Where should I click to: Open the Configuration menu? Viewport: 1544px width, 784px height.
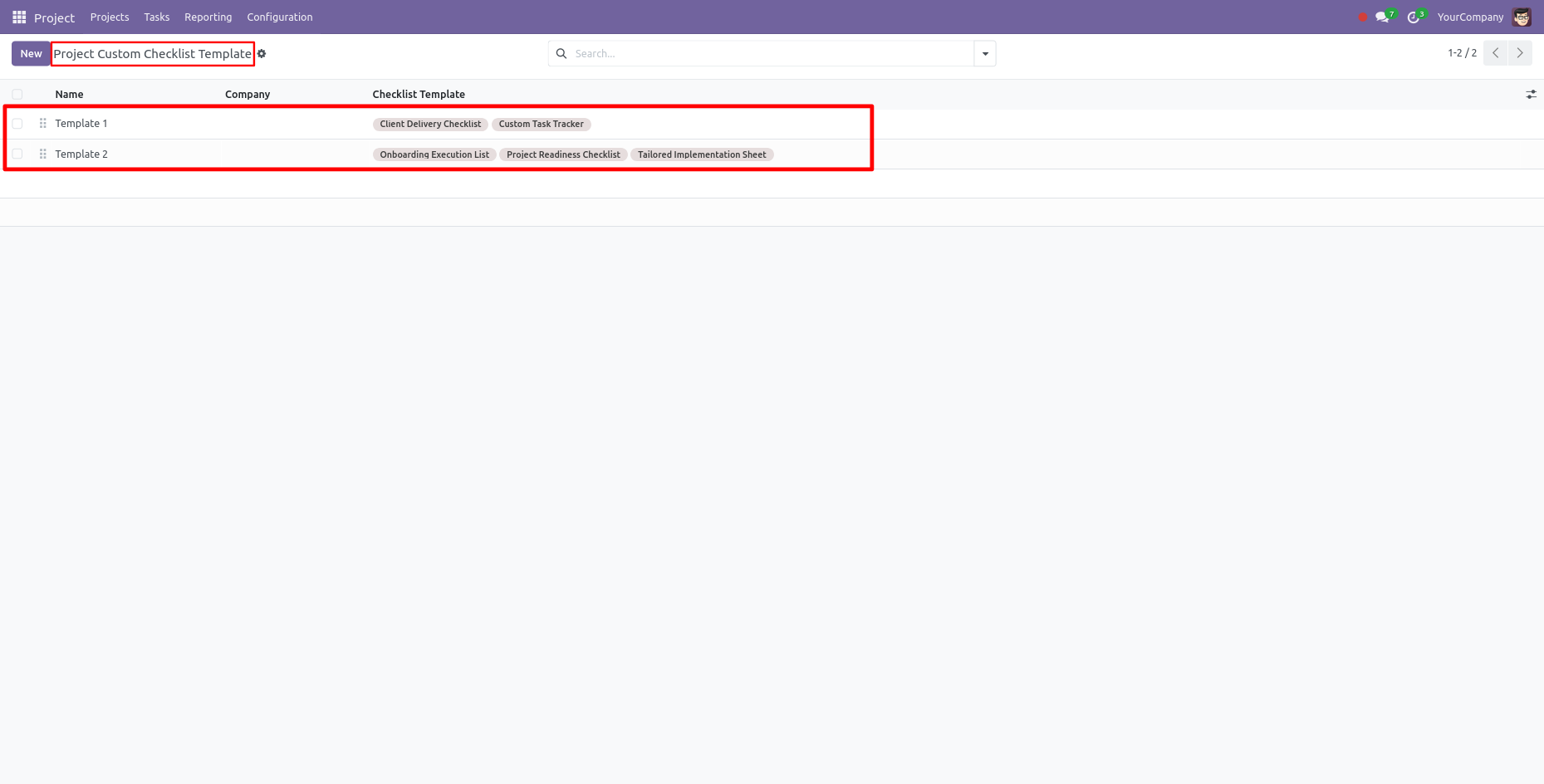click(280, 17)
